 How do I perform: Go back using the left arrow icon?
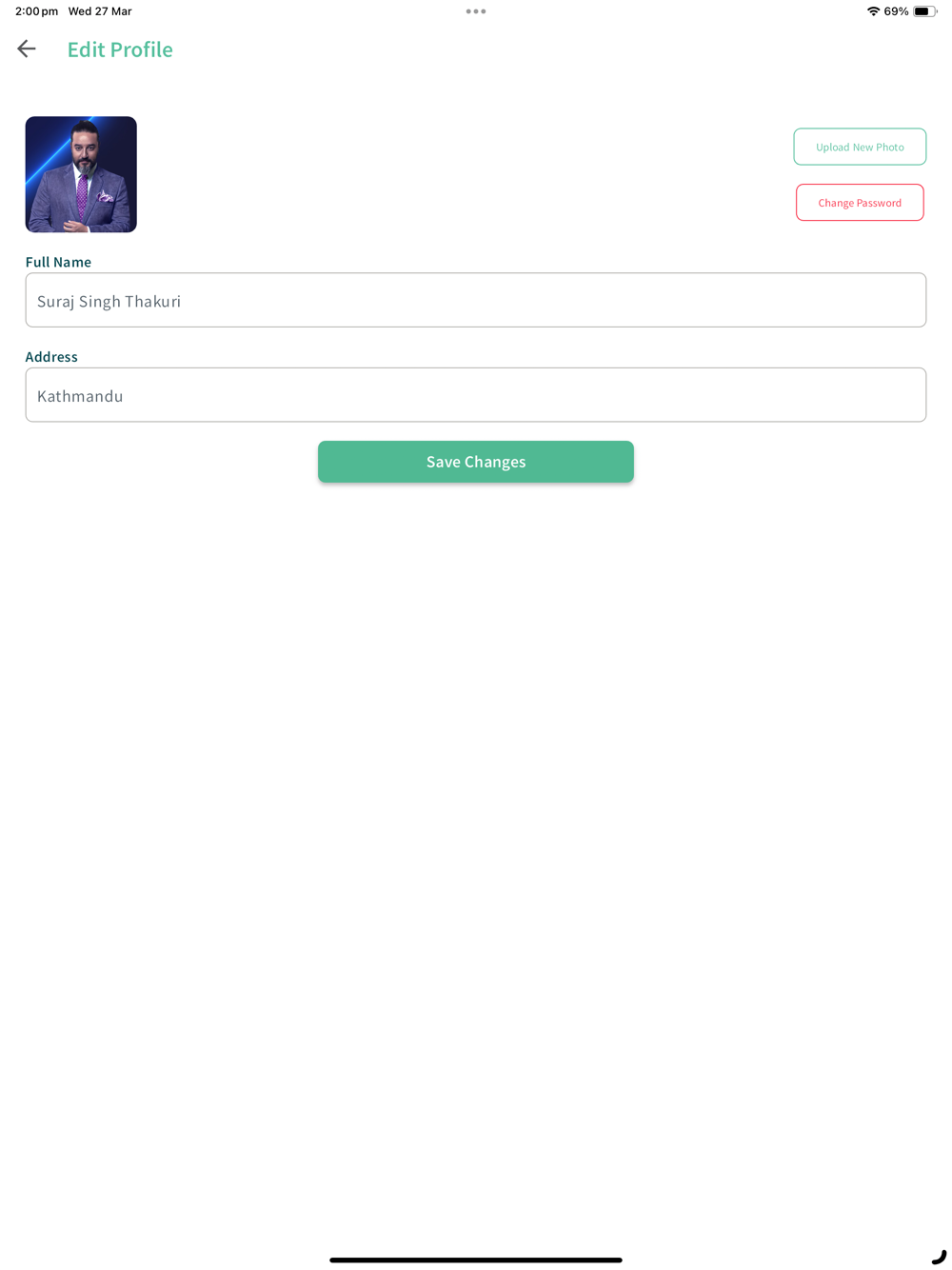tap(27, 49)
